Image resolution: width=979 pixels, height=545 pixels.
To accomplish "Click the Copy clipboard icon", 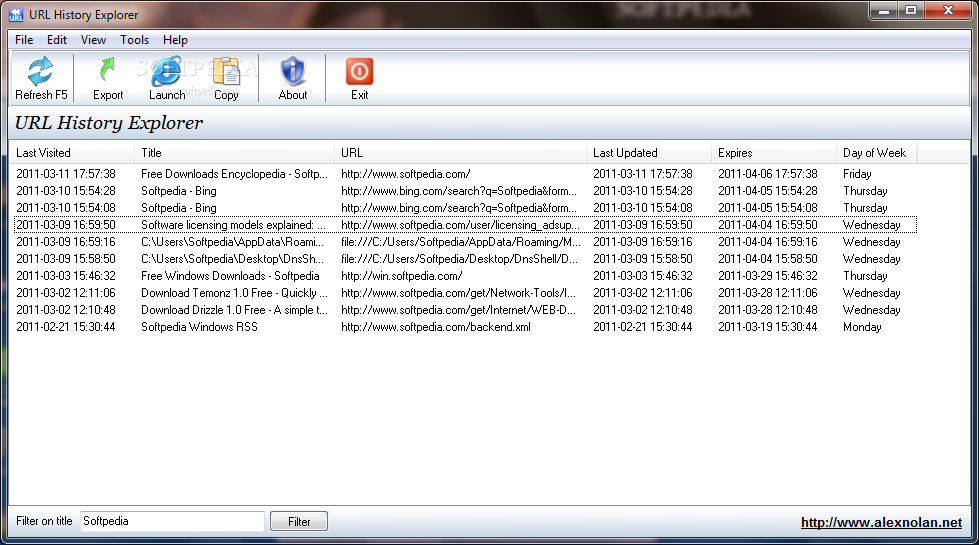I will (x=226, y=78).
